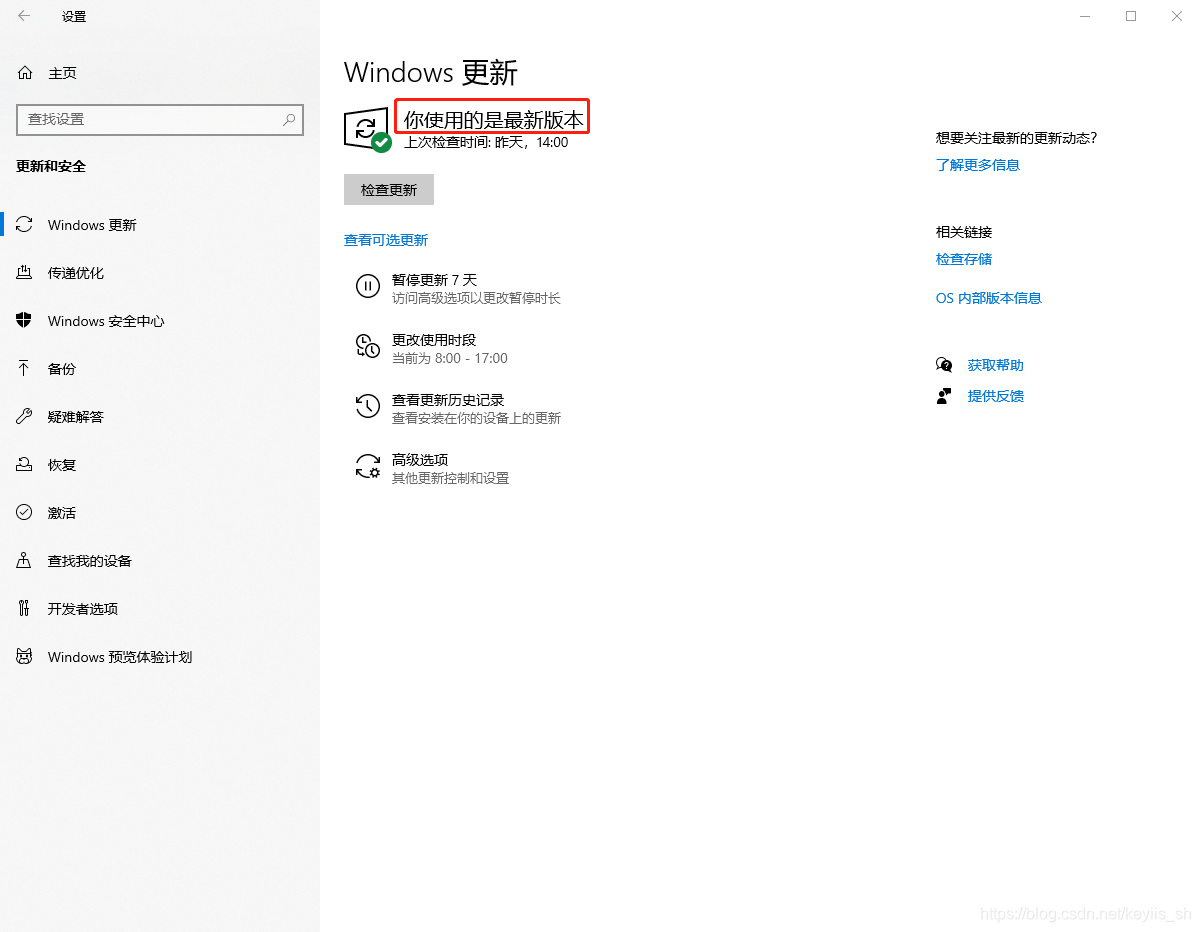Click the history icon beside 查看更新历史记录
This screenshot has height=932, width=1200.
pyautogui.click(x=368, y=406)
